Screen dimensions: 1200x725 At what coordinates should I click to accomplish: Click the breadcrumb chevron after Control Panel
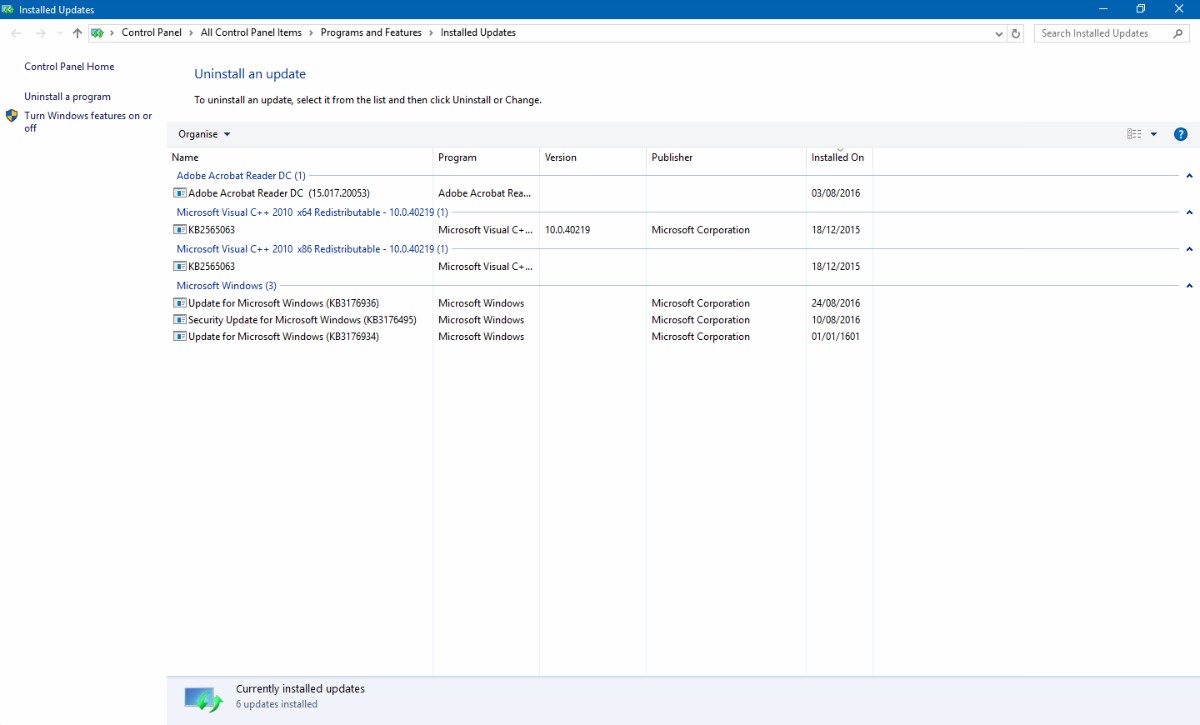[191, 33]
